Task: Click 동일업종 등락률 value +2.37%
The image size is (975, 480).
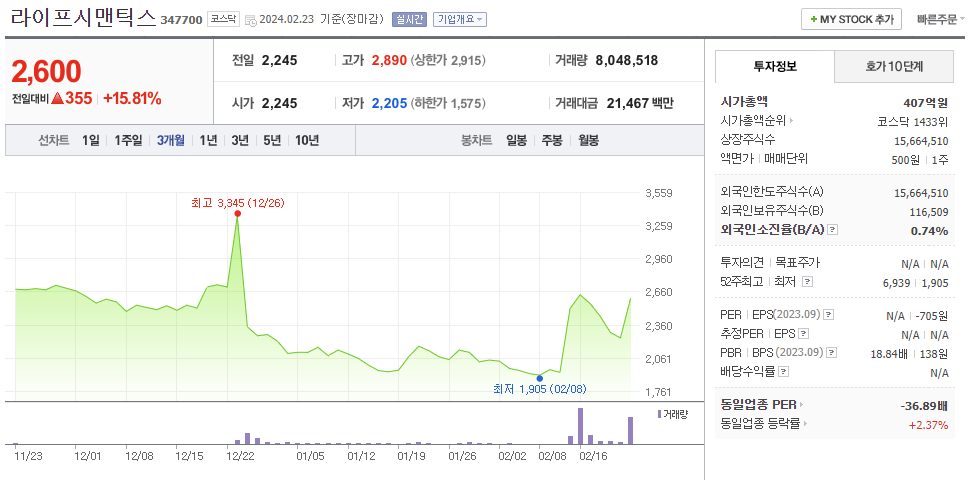Action: pos(928,425)
